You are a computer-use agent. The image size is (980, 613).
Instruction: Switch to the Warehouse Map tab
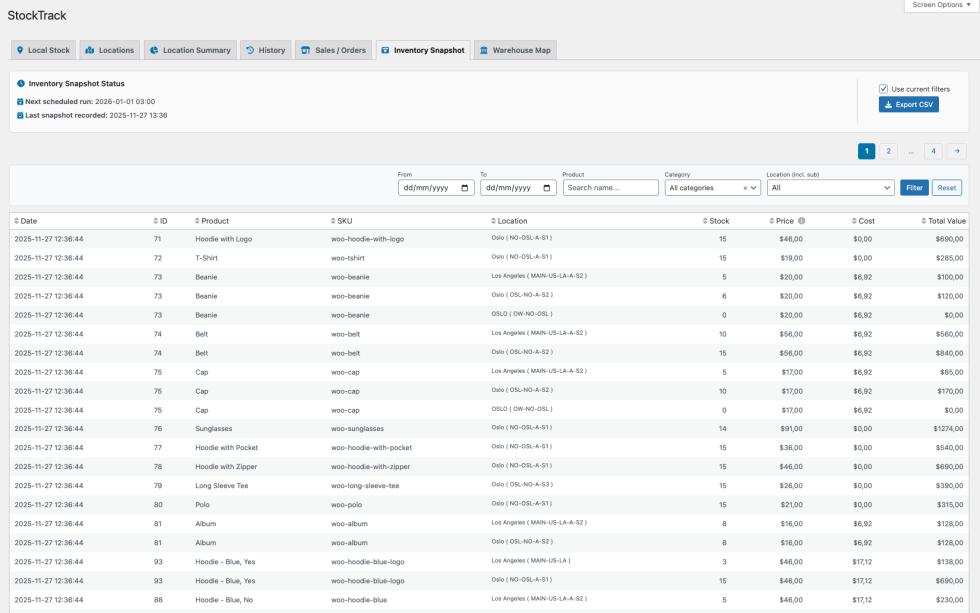514,50
